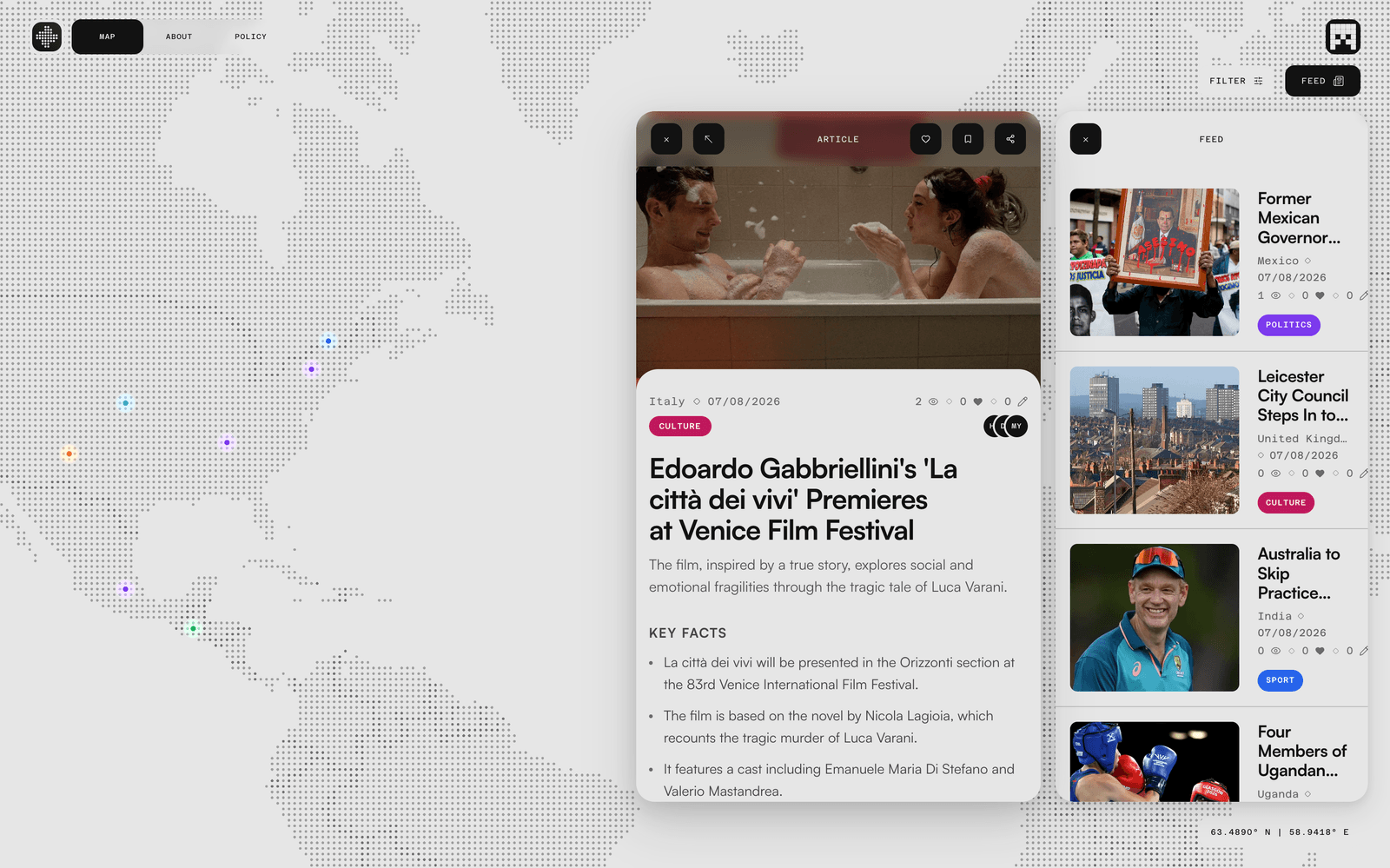The width and height of the screenshot is (1390, 868).
Task: Open the Former Mexican Governor story
Action: coord(1299,218)
